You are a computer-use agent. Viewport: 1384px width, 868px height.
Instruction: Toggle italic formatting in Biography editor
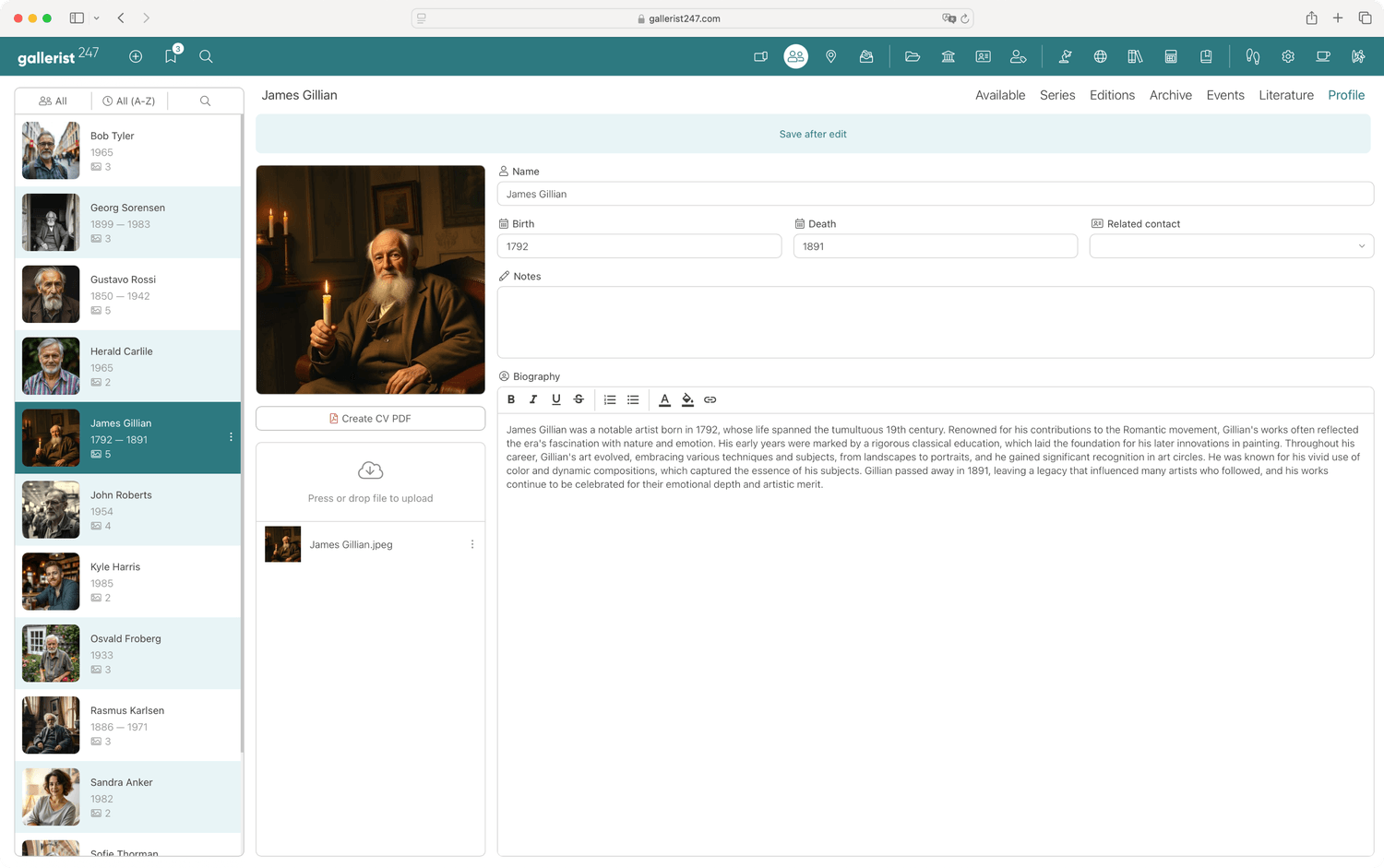click(533, 399)
